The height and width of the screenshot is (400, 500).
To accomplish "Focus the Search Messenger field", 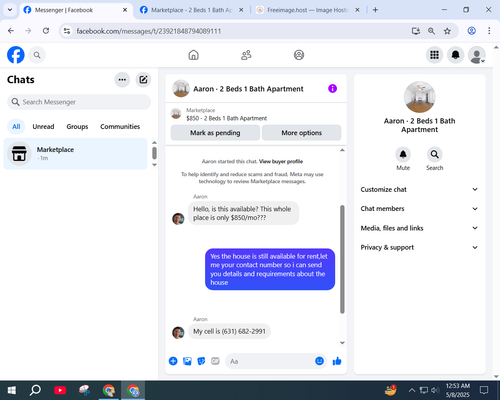I will 79,102.
